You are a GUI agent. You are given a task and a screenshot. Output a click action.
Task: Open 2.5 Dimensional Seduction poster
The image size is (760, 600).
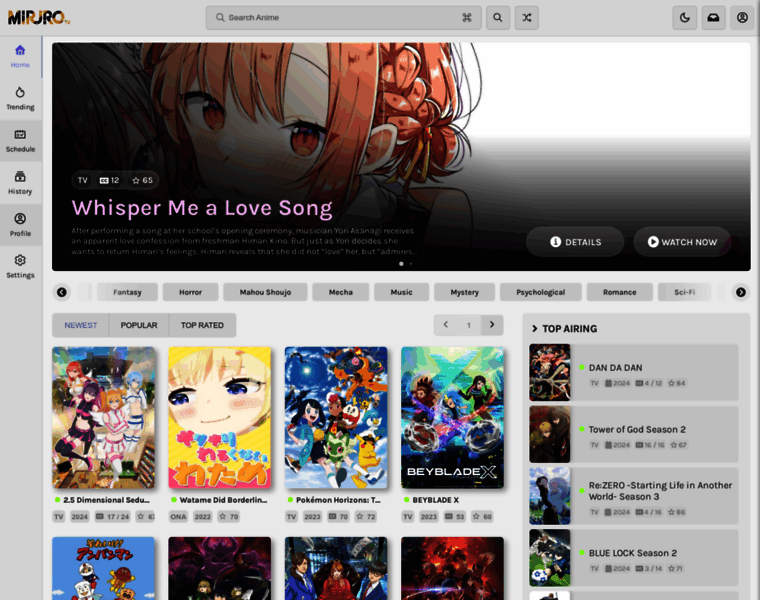pos(103,417)
